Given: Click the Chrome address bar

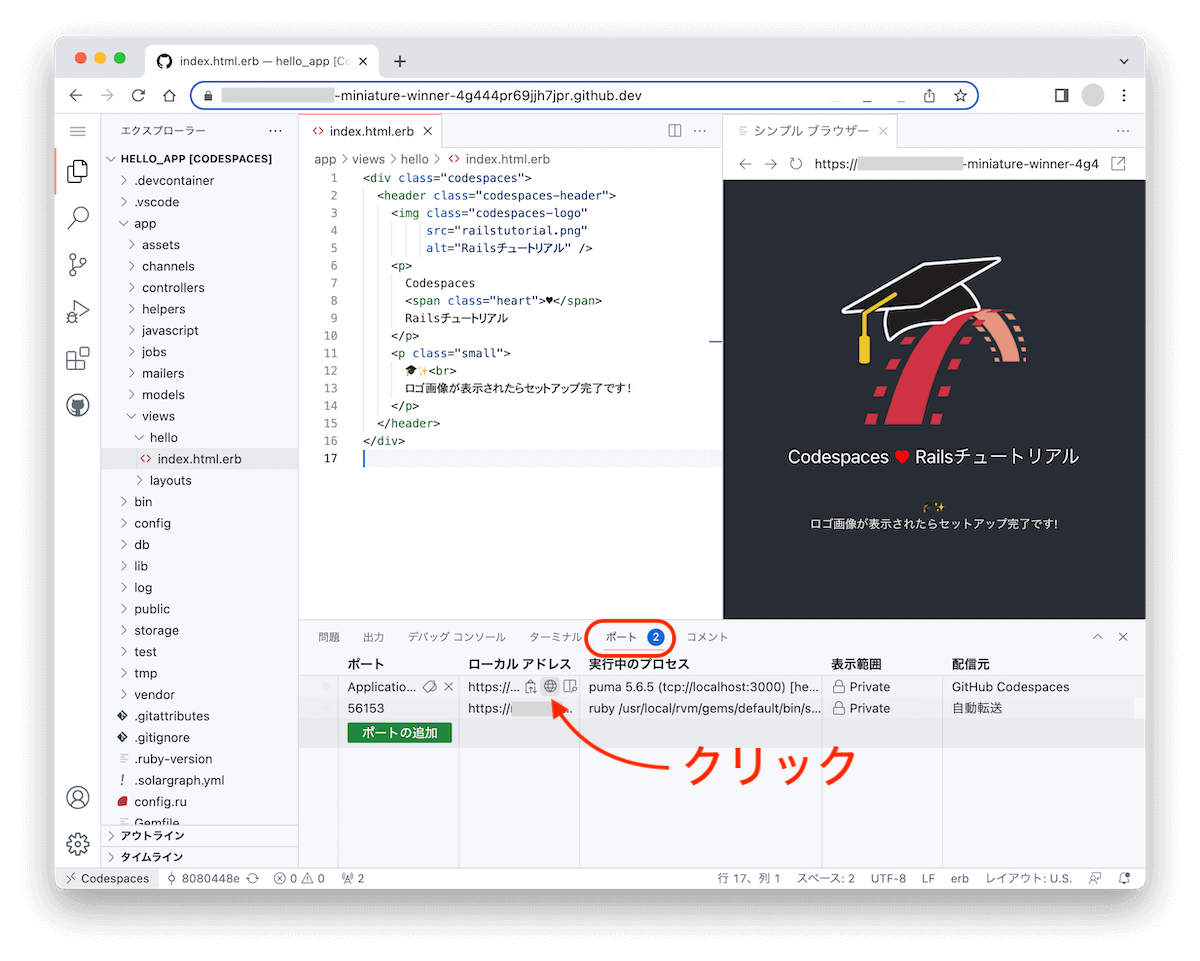Looking at the screenshot, I should point(584,96).
